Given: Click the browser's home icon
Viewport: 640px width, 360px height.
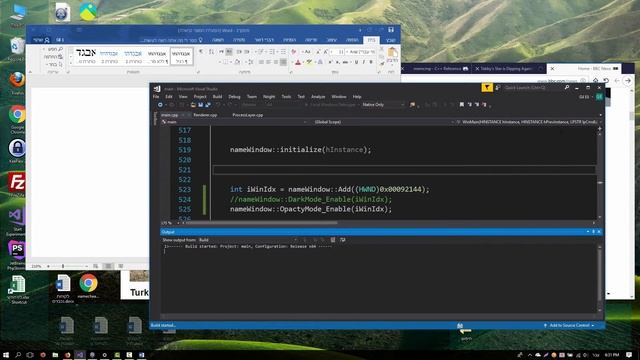Looking at the screenshot, I should [x=596, y=81].
